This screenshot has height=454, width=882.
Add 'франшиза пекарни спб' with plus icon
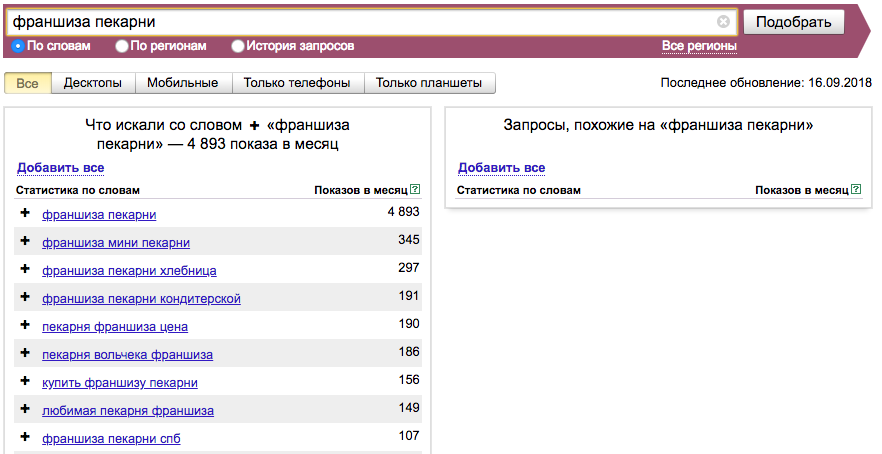click(25, 437)
